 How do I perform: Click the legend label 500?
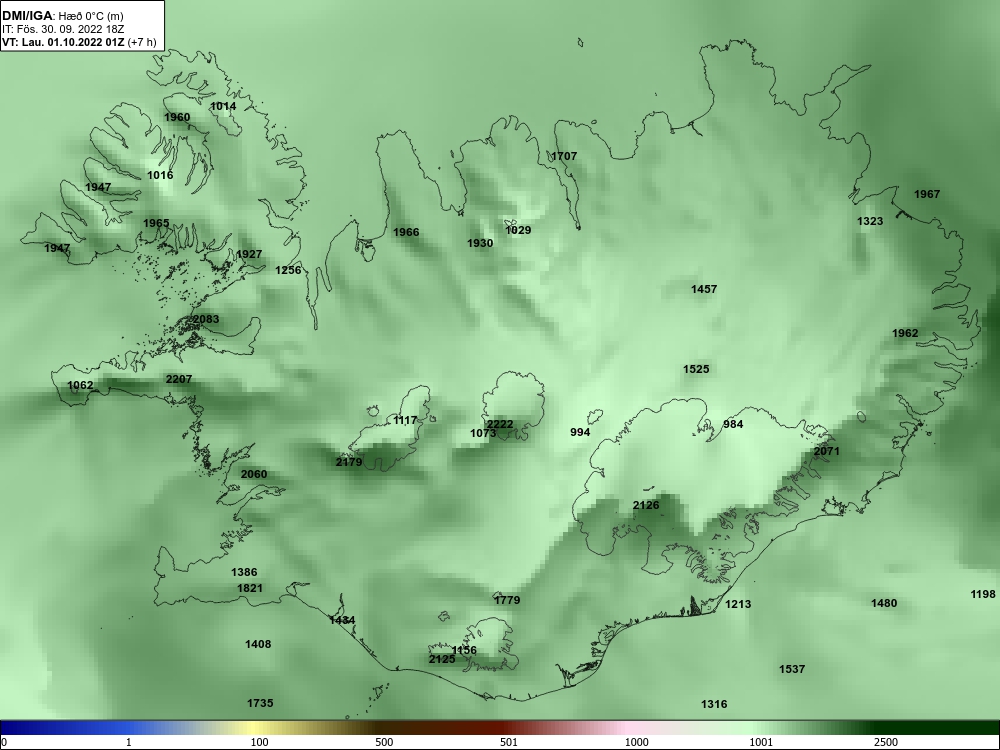pos(384,742)
